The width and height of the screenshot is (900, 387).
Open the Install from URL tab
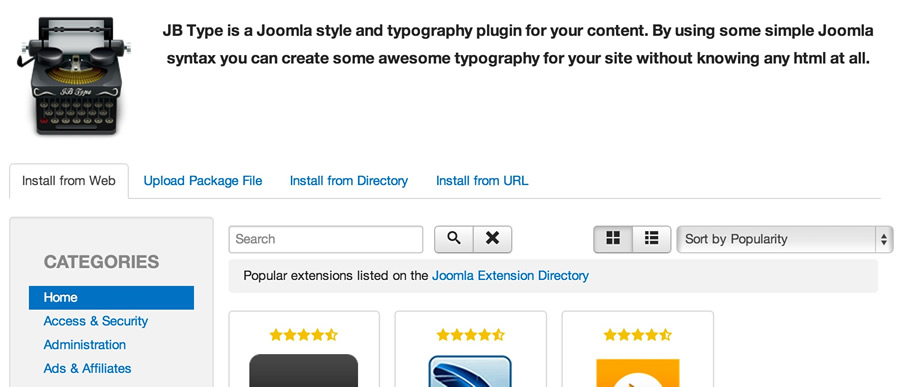click(482, 181)
